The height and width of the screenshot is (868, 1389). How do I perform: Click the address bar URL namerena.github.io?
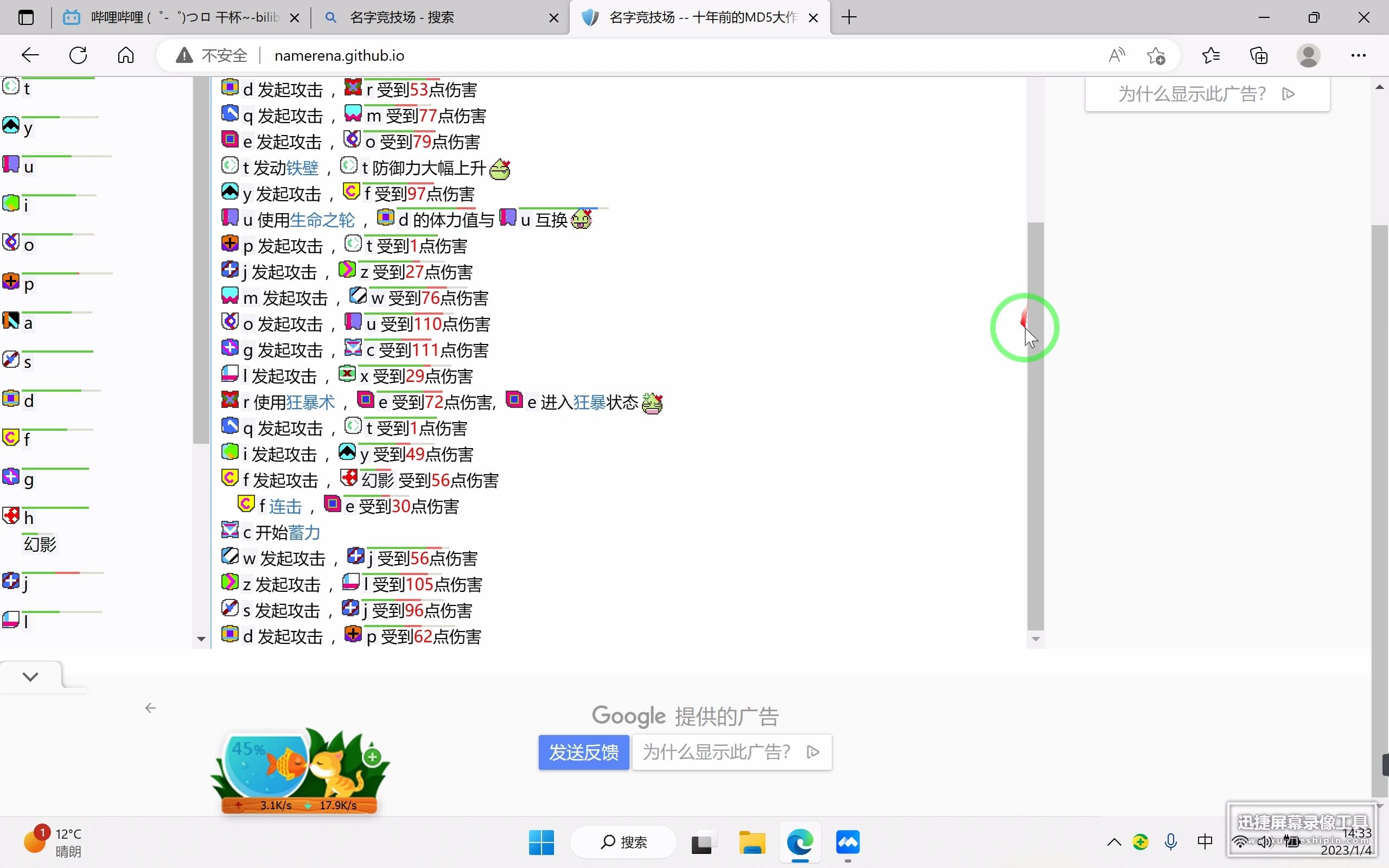[x=339, y=56]
